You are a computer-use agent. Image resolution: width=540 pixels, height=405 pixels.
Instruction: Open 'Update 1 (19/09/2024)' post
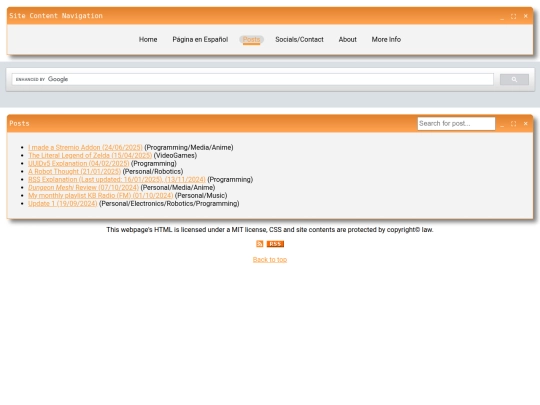coord(63,204)
